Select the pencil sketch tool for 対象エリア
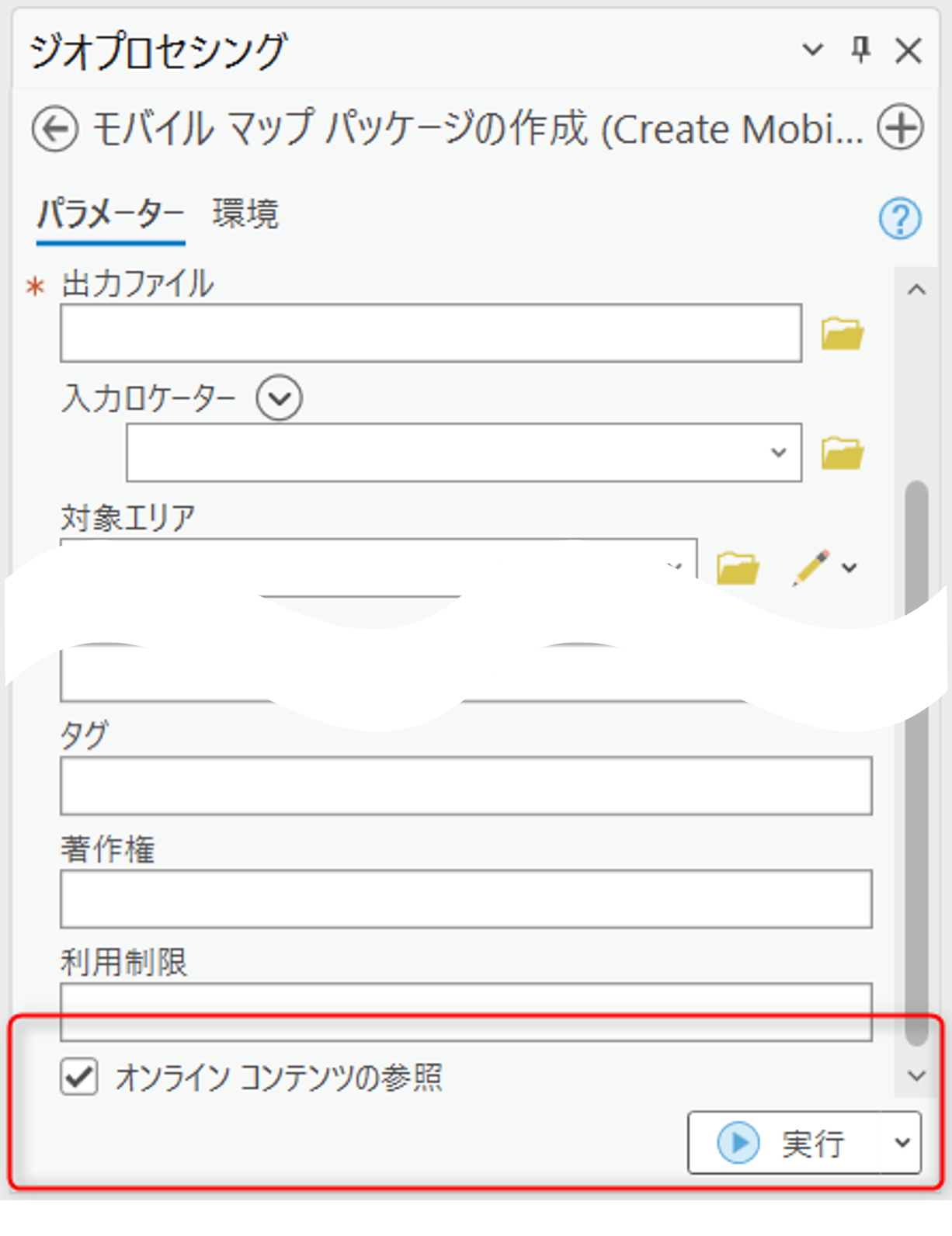 [810, 568]
